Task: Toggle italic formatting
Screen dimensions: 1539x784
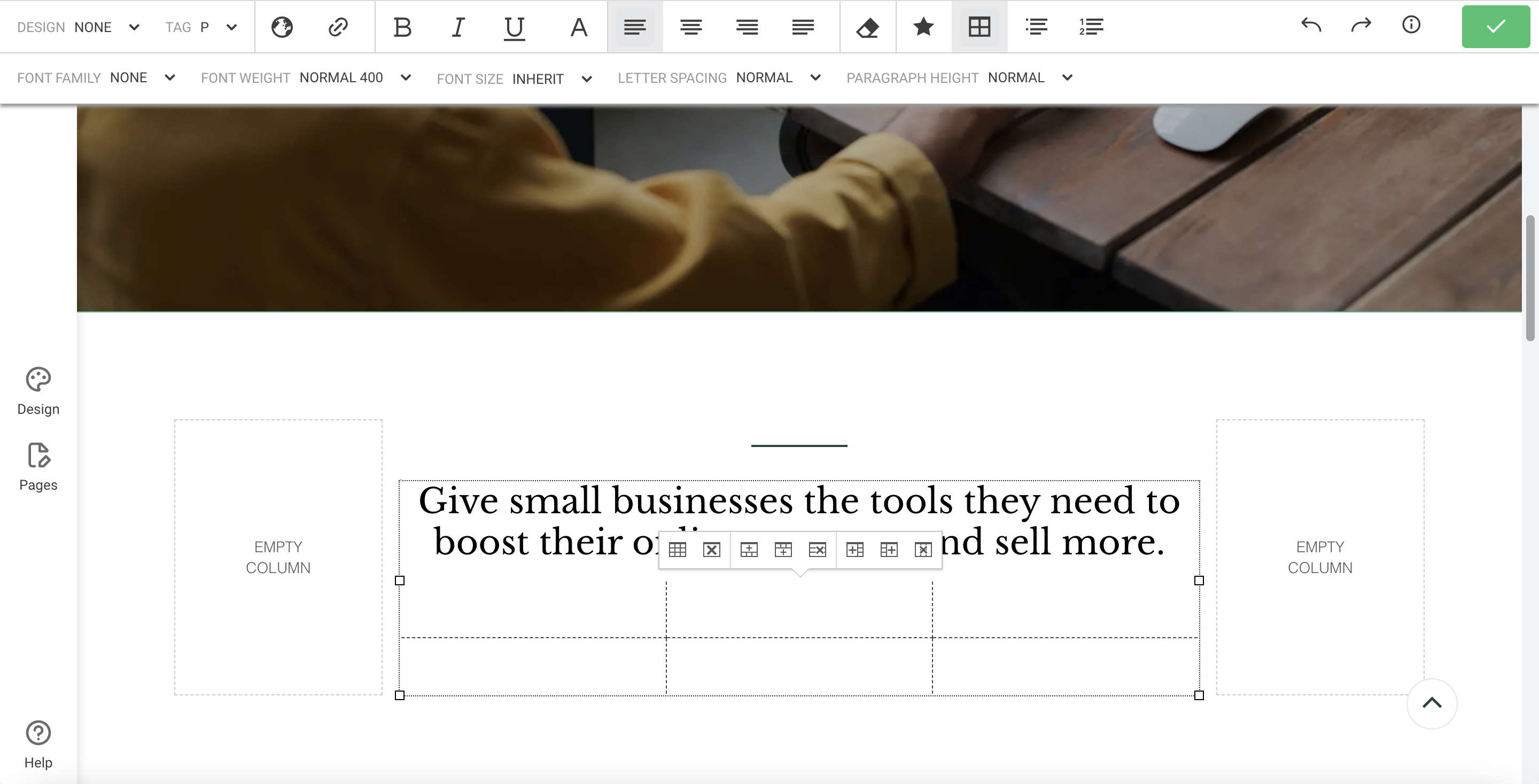Action: coord(458,27)
